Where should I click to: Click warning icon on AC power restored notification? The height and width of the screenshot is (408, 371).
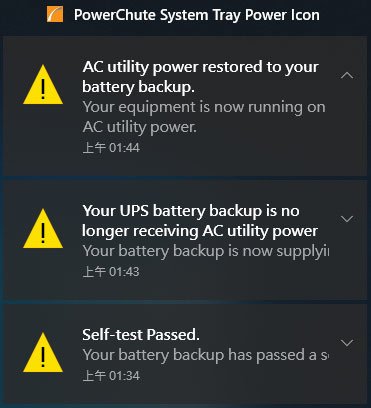pos(43,85)
